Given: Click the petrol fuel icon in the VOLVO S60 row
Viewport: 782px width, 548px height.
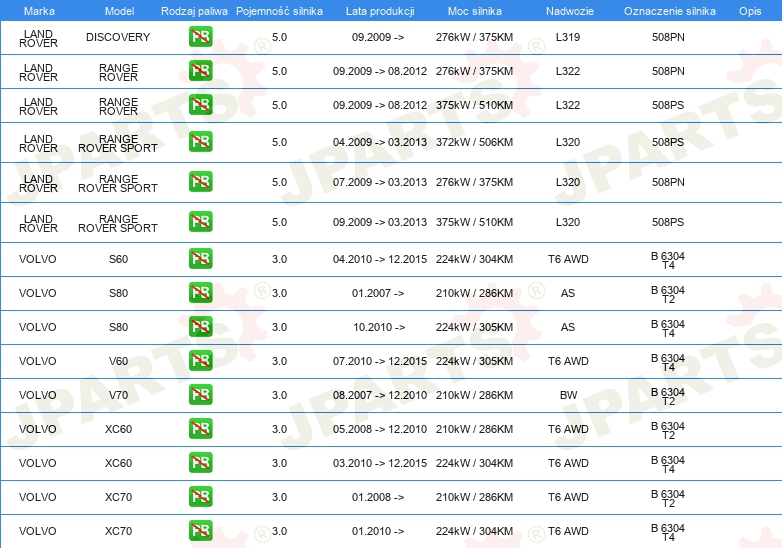Looking at the screenshot, I should 200,259.
